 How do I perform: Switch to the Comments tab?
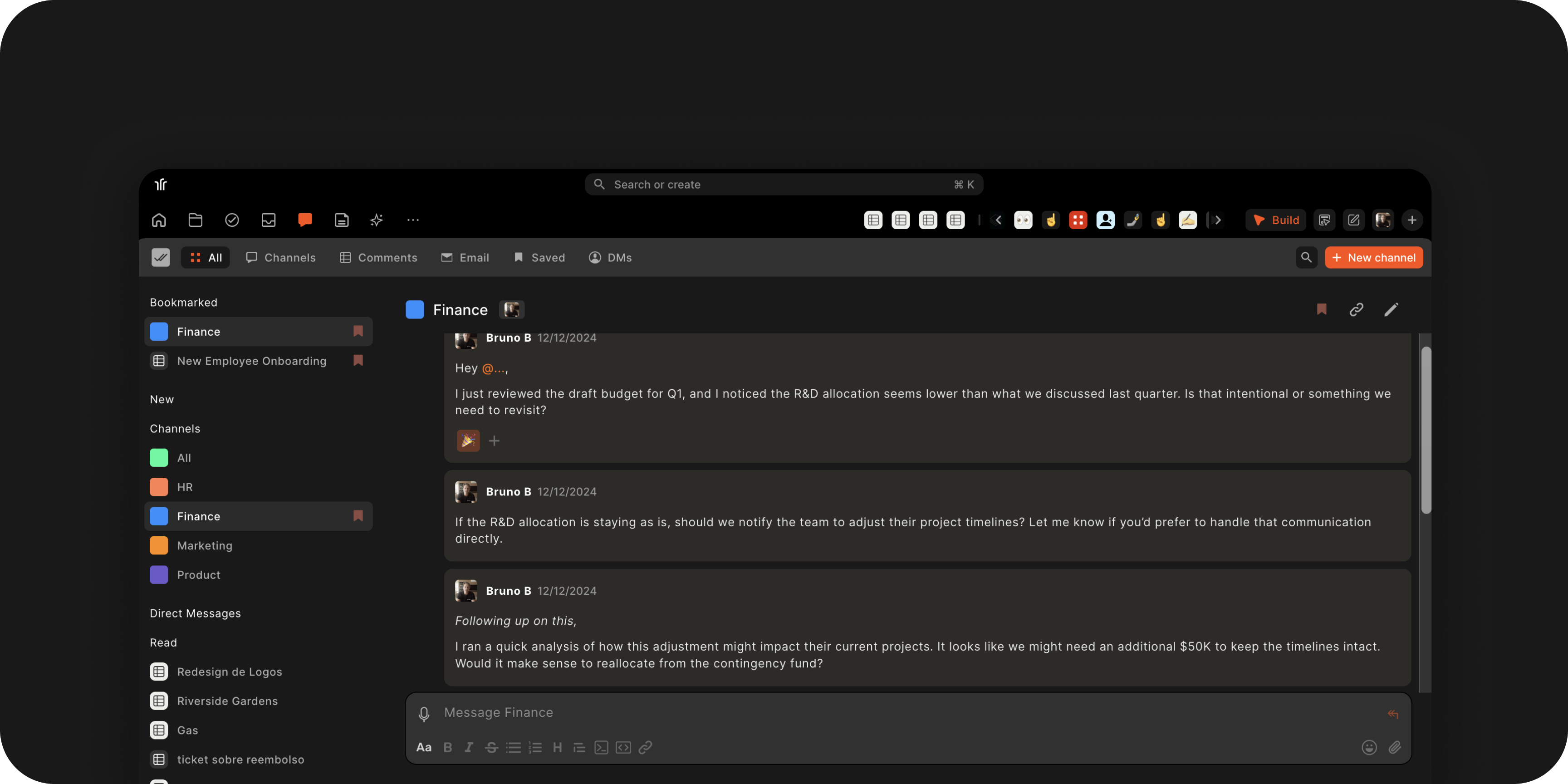[x=378, y=258]
